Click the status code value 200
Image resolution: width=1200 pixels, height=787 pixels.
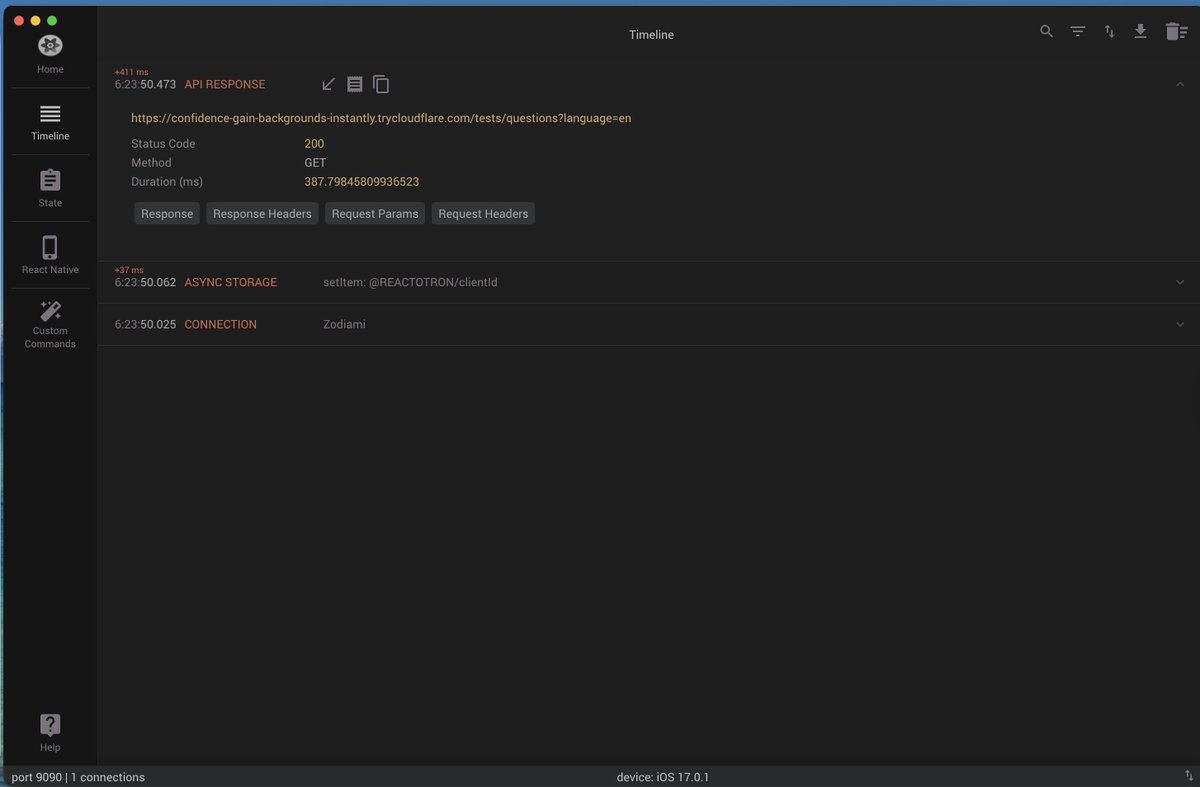(314, 144)
